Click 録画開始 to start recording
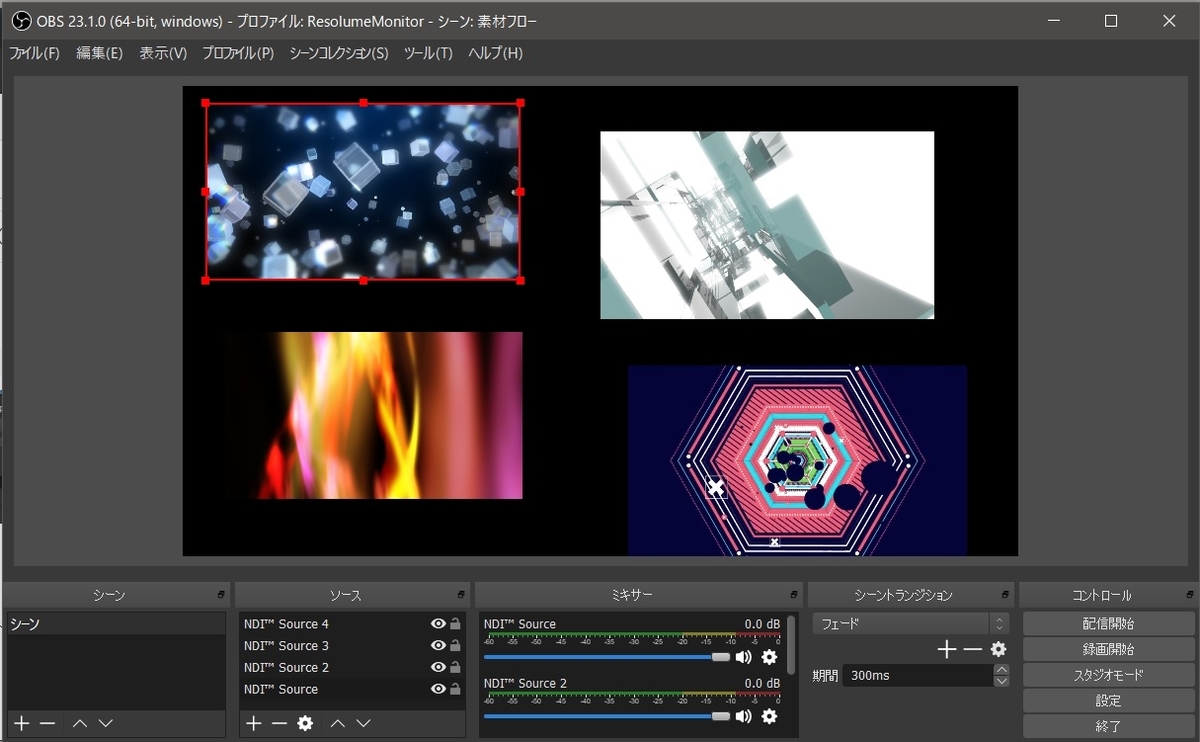The width and height of the screenshot is (1200, 742). (1108, 649)
